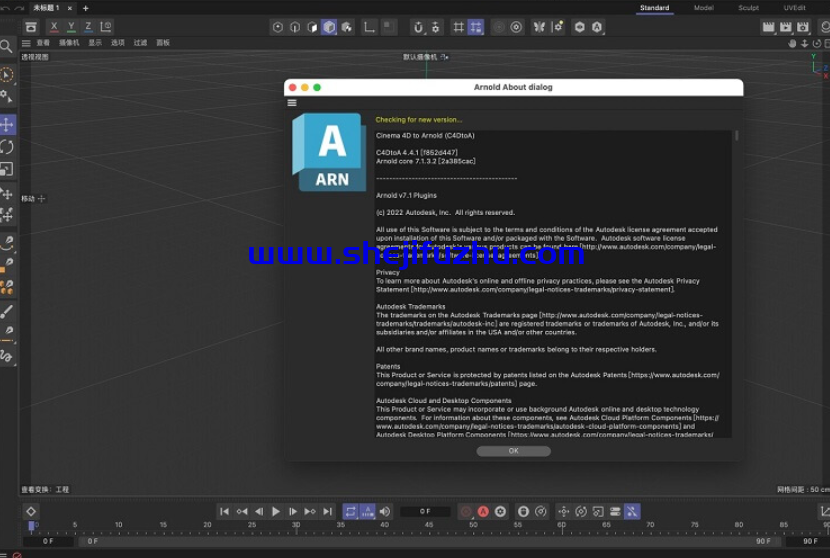Go to previous keyframe
This screenshot has height=558, width=830.
click(242, 511)
